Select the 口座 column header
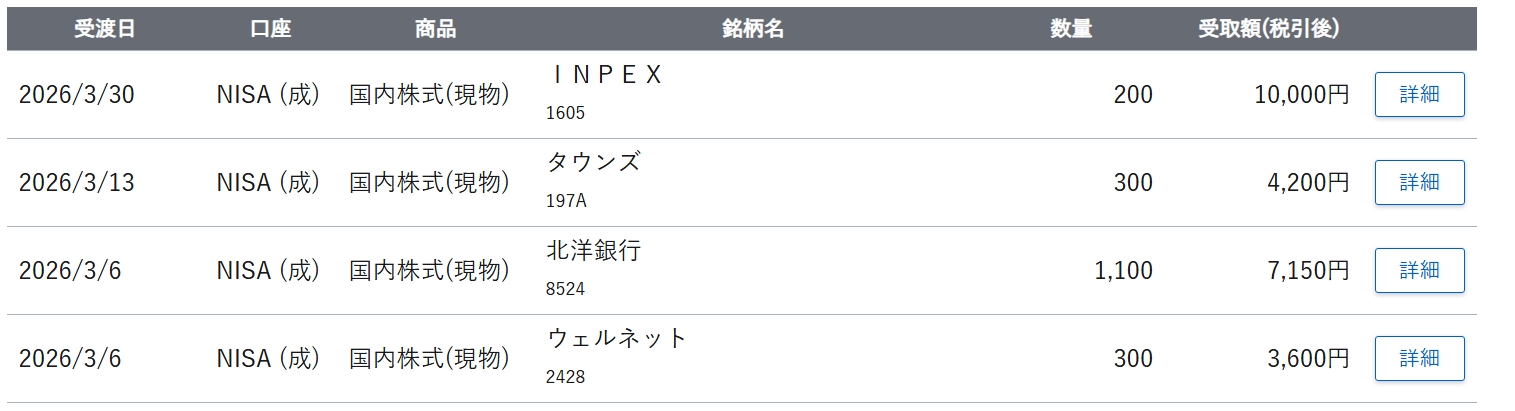The height and width of the screenshot is (411, 1515). 270,29
